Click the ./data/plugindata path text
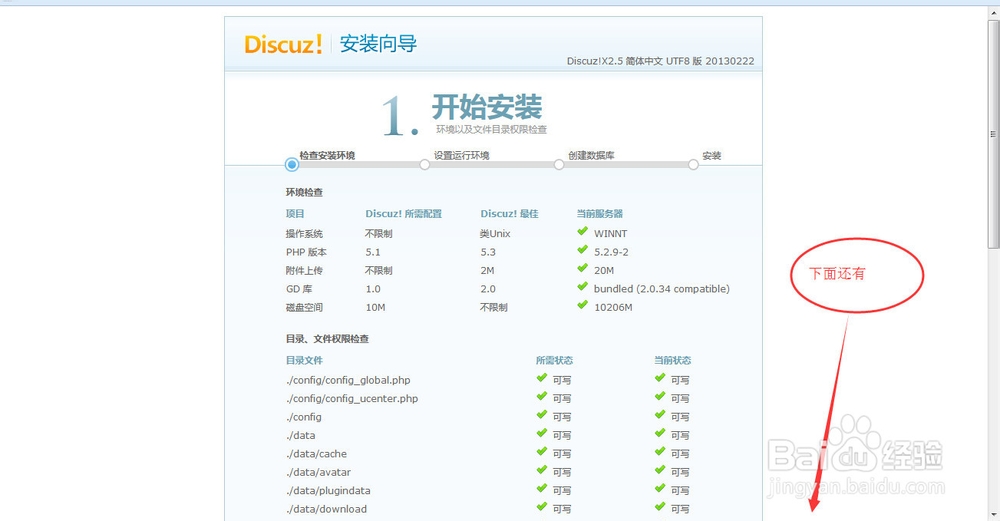This screenshot has height=521, width=1000. 328,491
